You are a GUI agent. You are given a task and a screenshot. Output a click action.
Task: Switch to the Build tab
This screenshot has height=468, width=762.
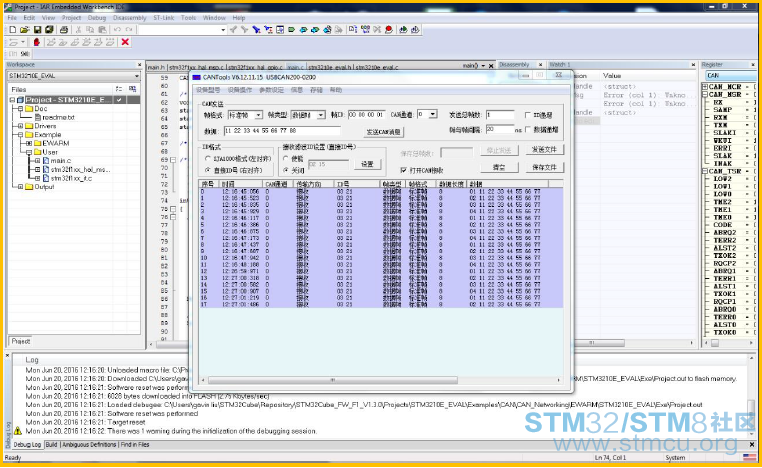tap(52, 445)
